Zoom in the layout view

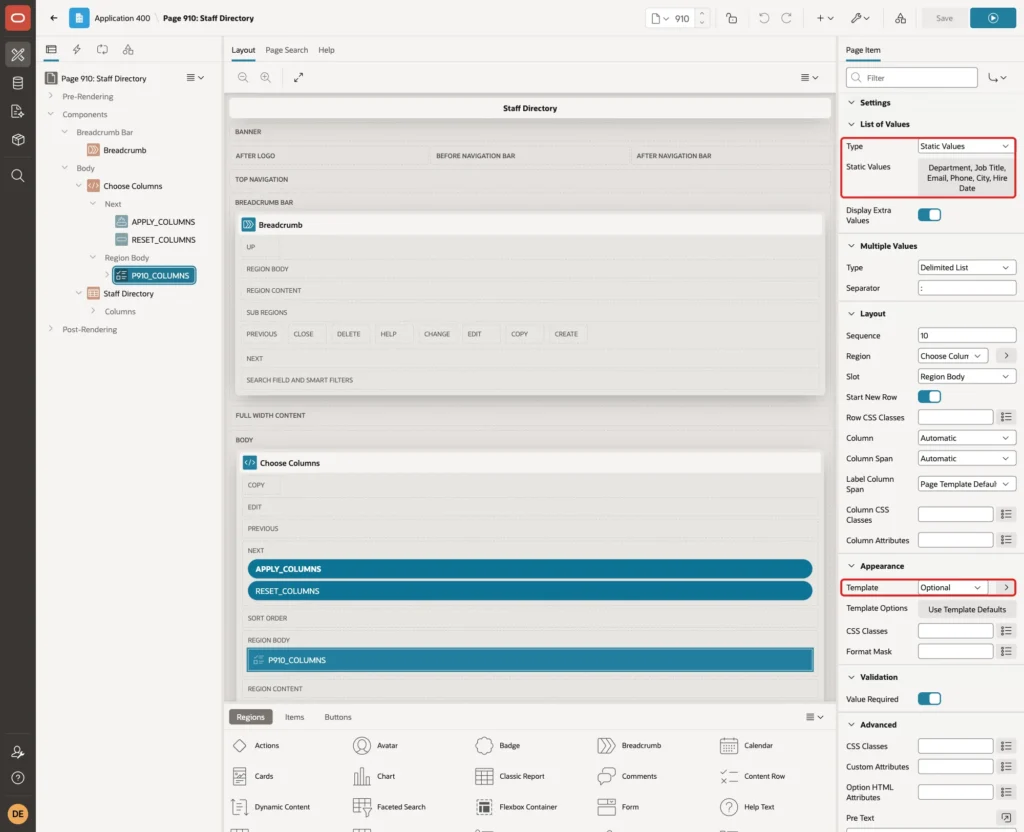click(x=266, y=78)
